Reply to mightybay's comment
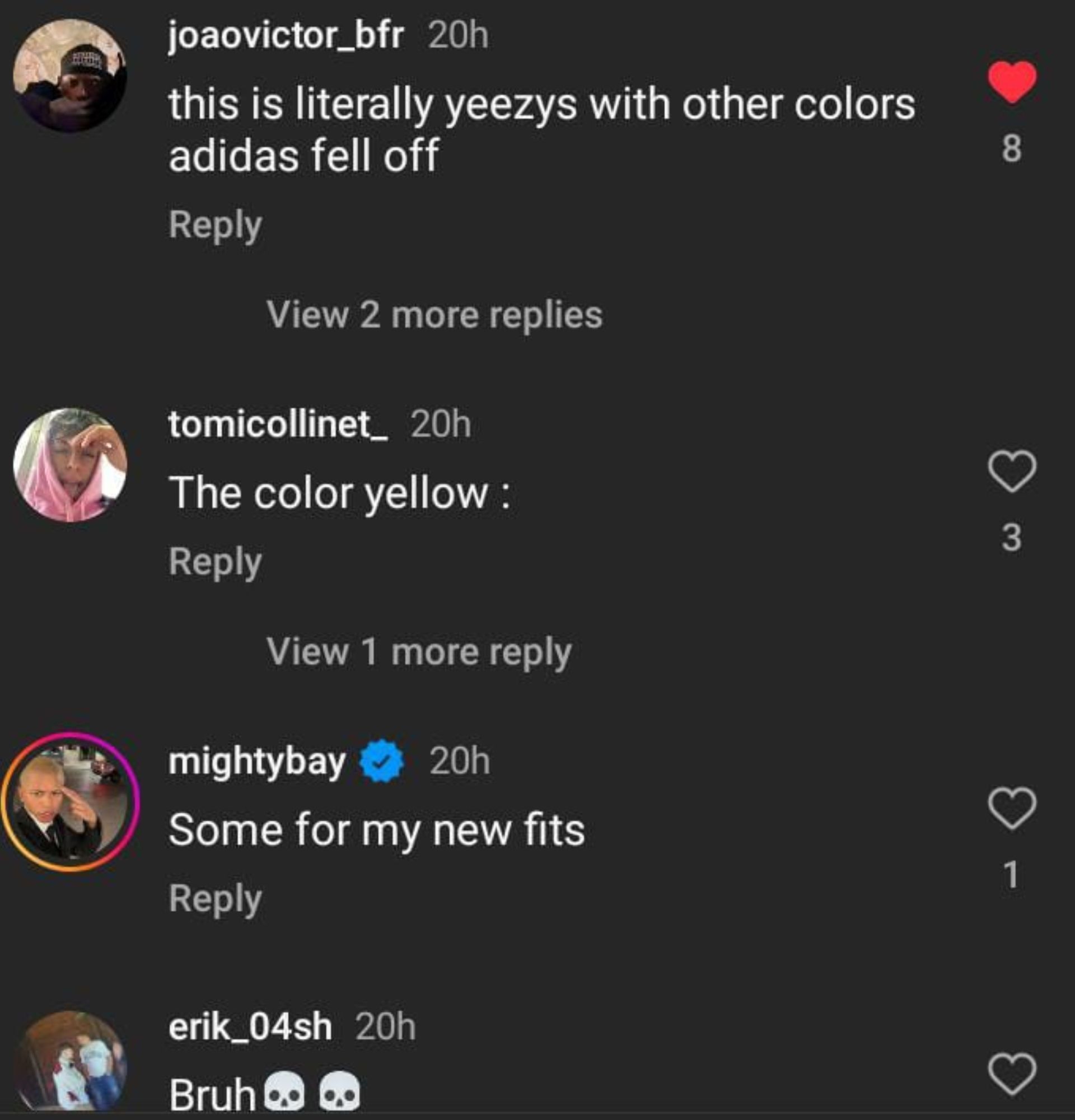This screenshot has height=1120, width=1075. coord(216,899)
